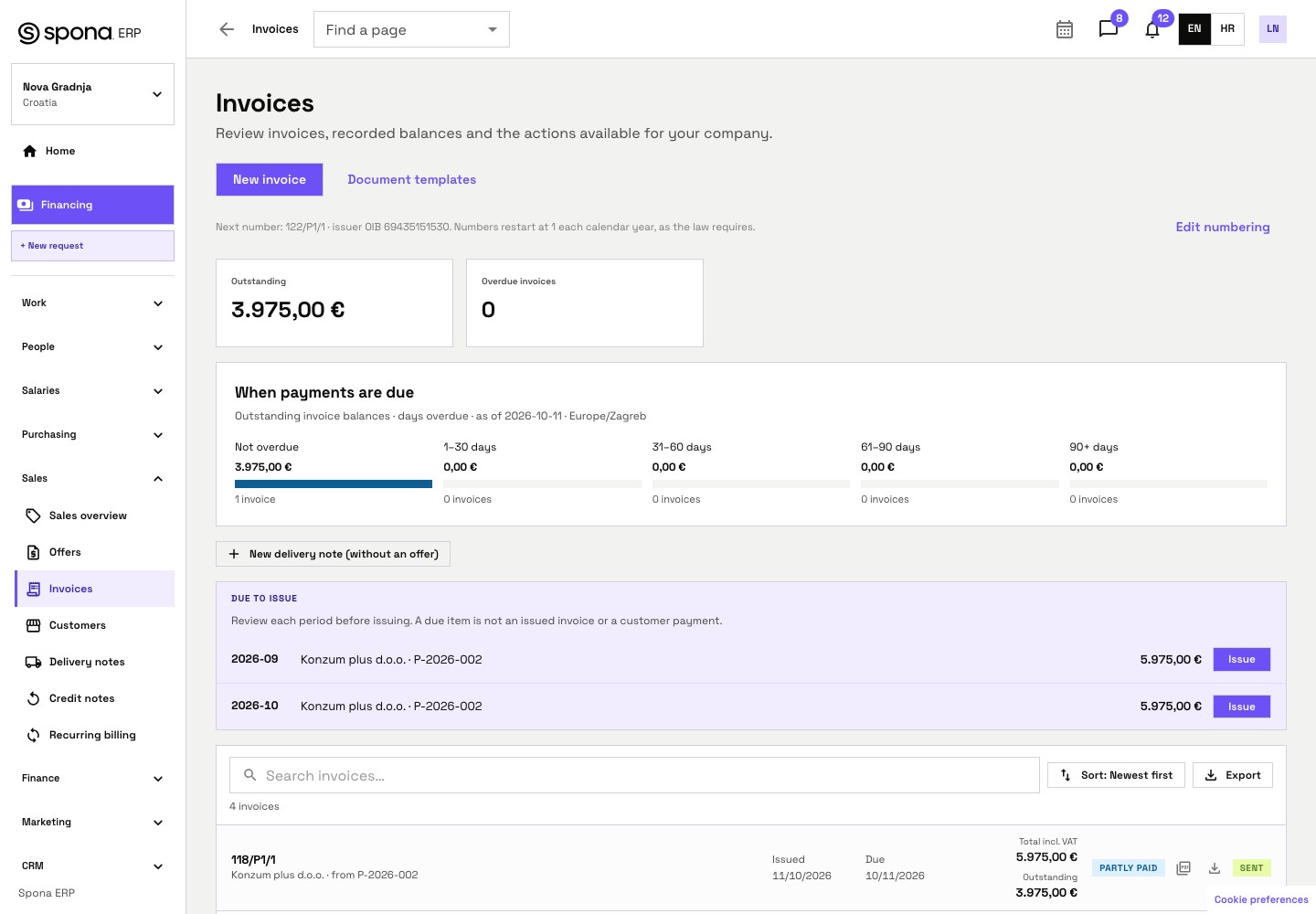Open Credit notes in the sidebar
The image size is (1316, 914).
click(x=94, y=698)
